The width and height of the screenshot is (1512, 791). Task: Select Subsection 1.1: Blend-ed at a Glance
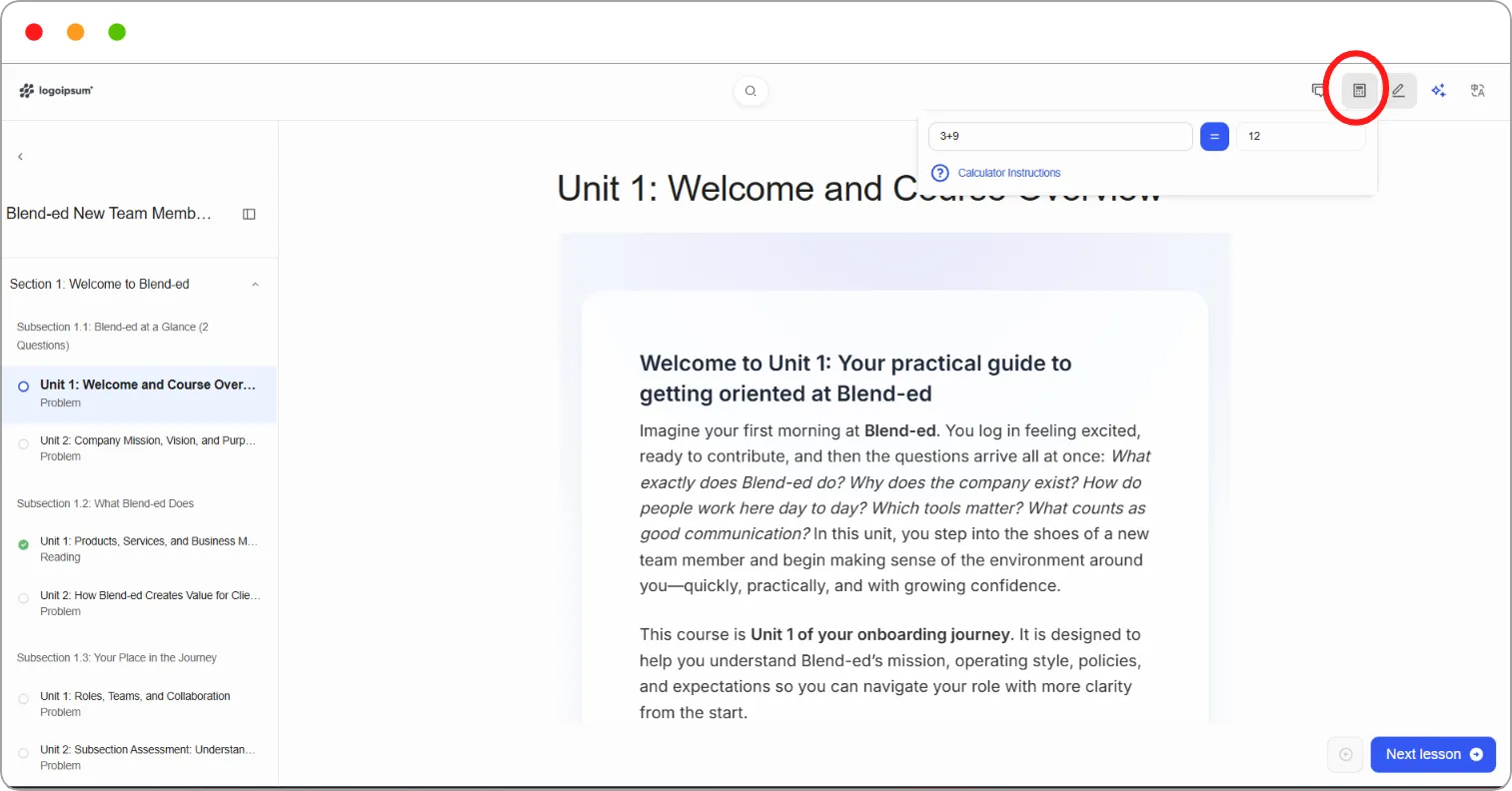coord(112,336)
